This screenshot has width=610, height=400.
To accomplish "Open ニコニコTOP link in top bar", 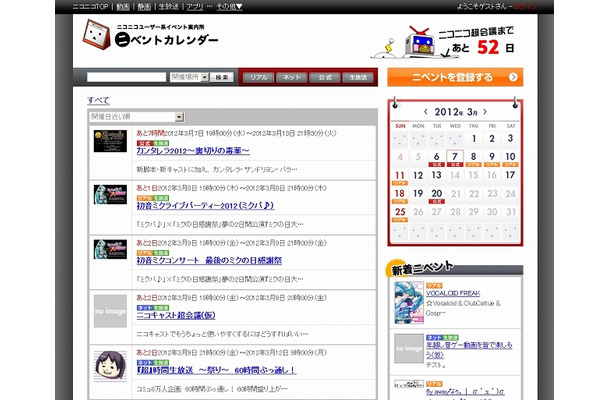I will (90, 7).
